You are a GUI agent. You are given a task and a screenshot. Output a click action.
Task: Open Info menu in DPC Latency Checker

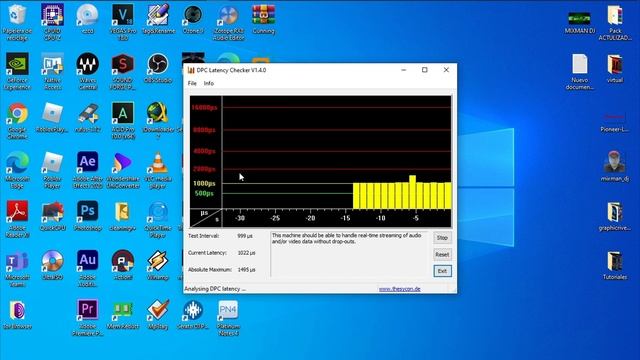209,83
